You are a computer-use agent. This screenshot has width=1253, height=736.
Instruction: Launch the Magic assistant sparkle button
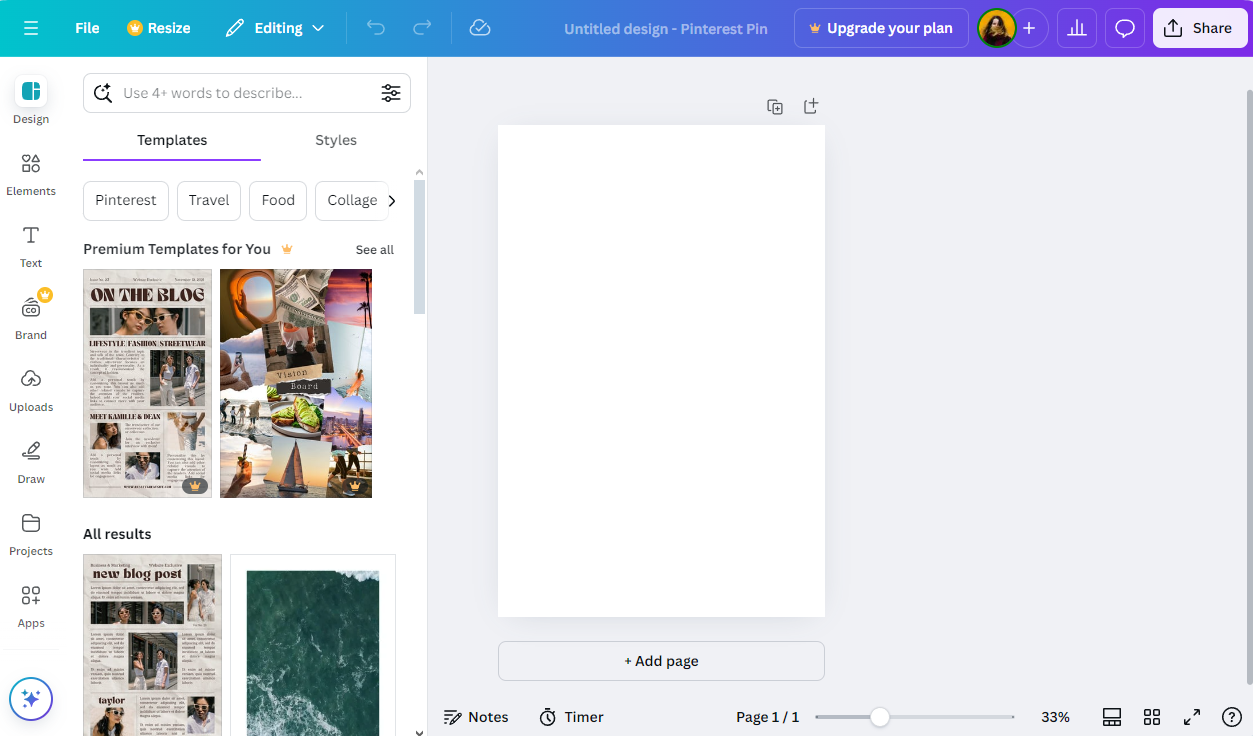[31, 698]
